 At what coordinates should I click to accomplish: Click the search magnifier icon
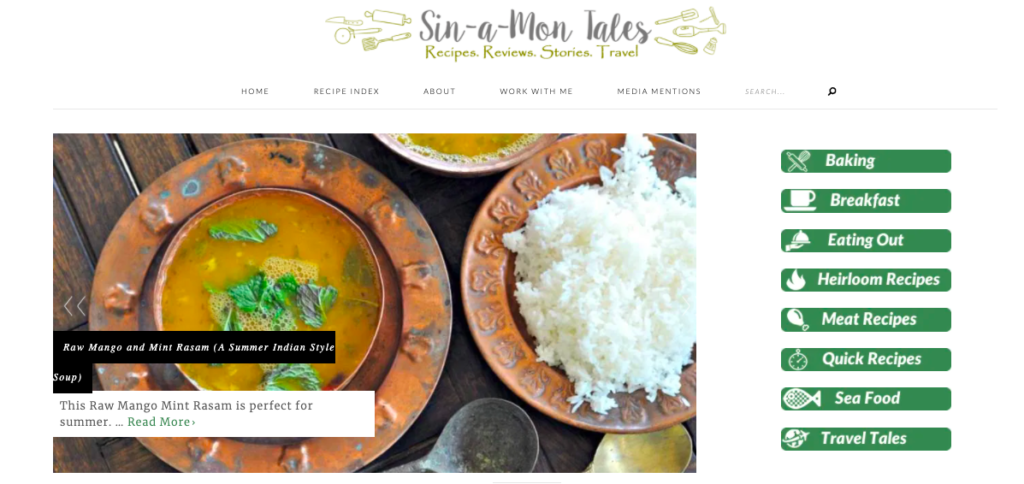[x=832, y=91]
